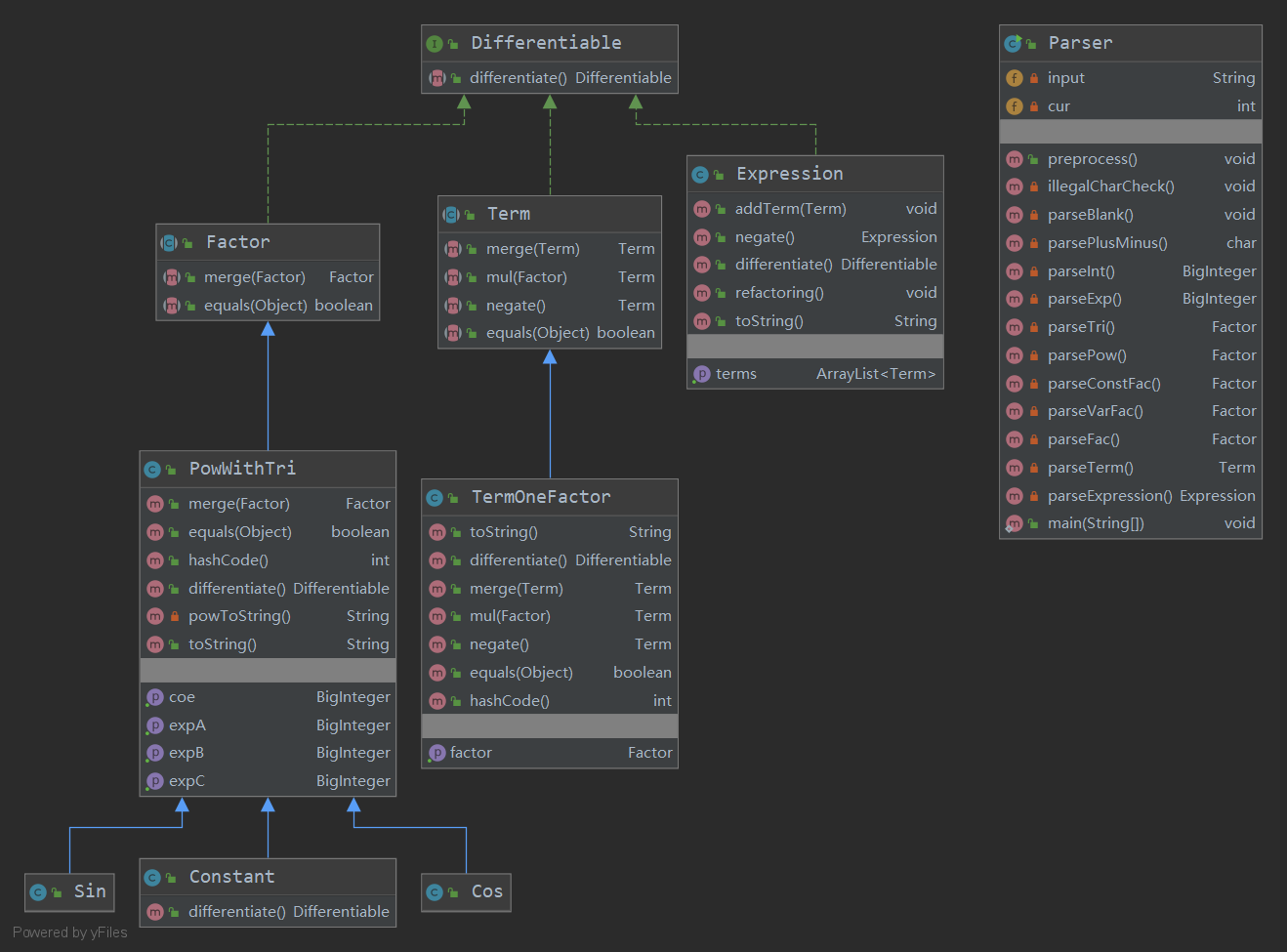Click the property icon beside terms
The height and width of the screenshot is (952, 1287).
(x=701, y=374)
